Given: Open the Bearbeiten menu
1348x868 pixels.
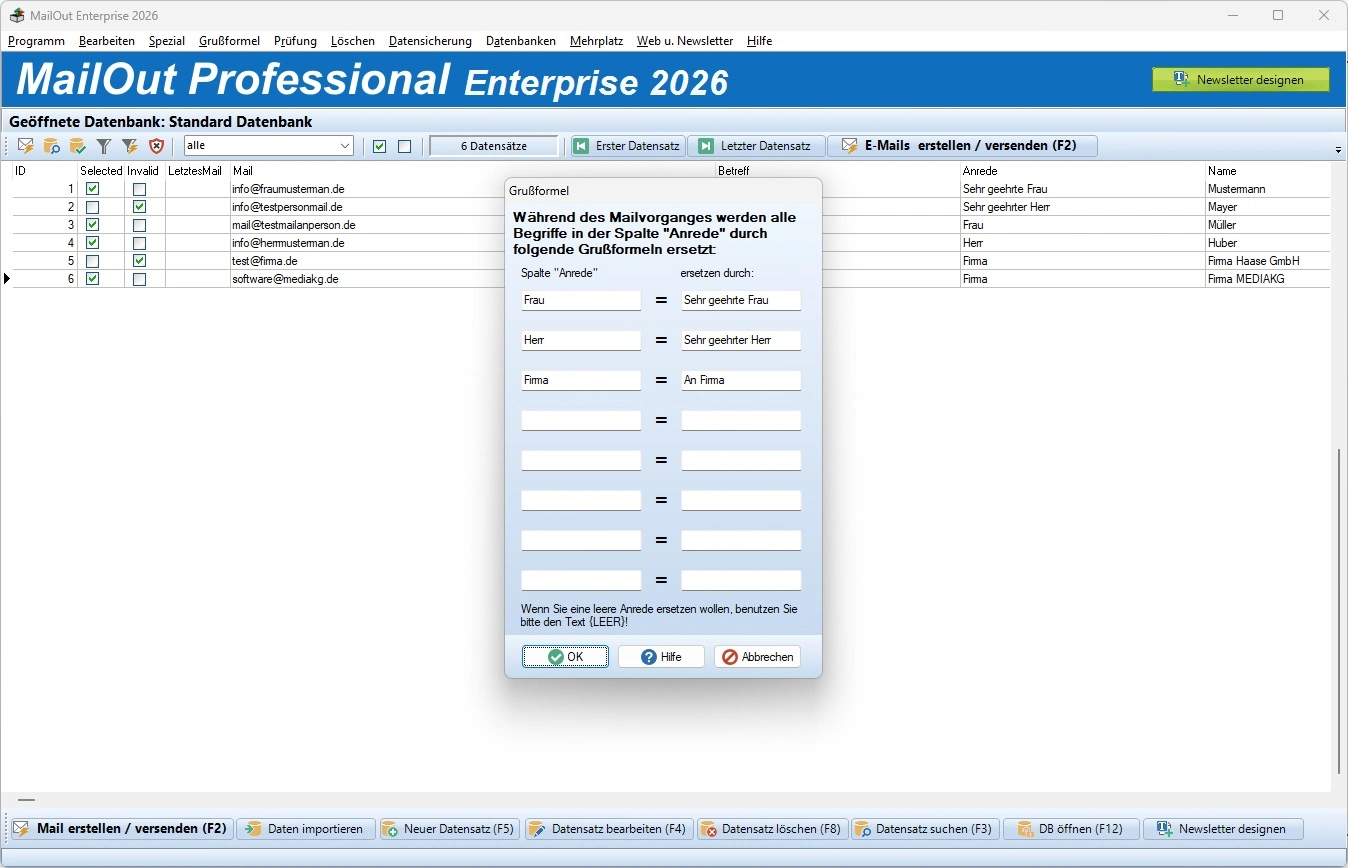Looking at the screenshot, I should (x=107, y=41).
